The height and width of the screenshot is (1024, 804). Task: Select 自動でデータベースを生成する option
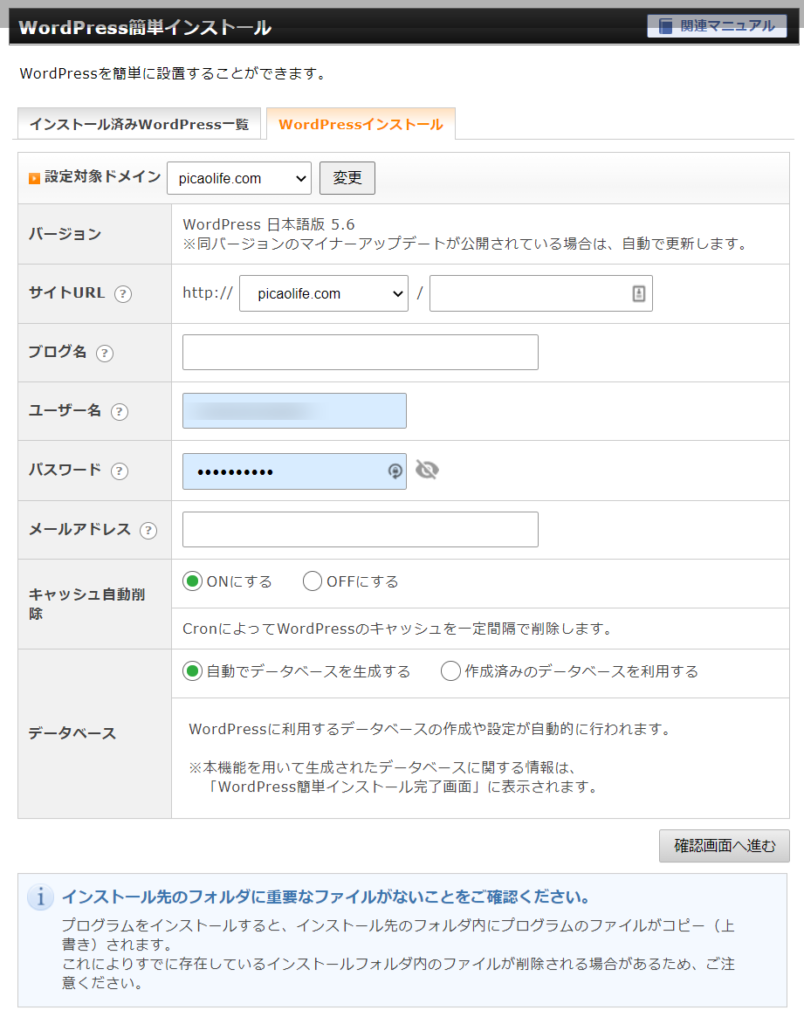pos(192,671)
